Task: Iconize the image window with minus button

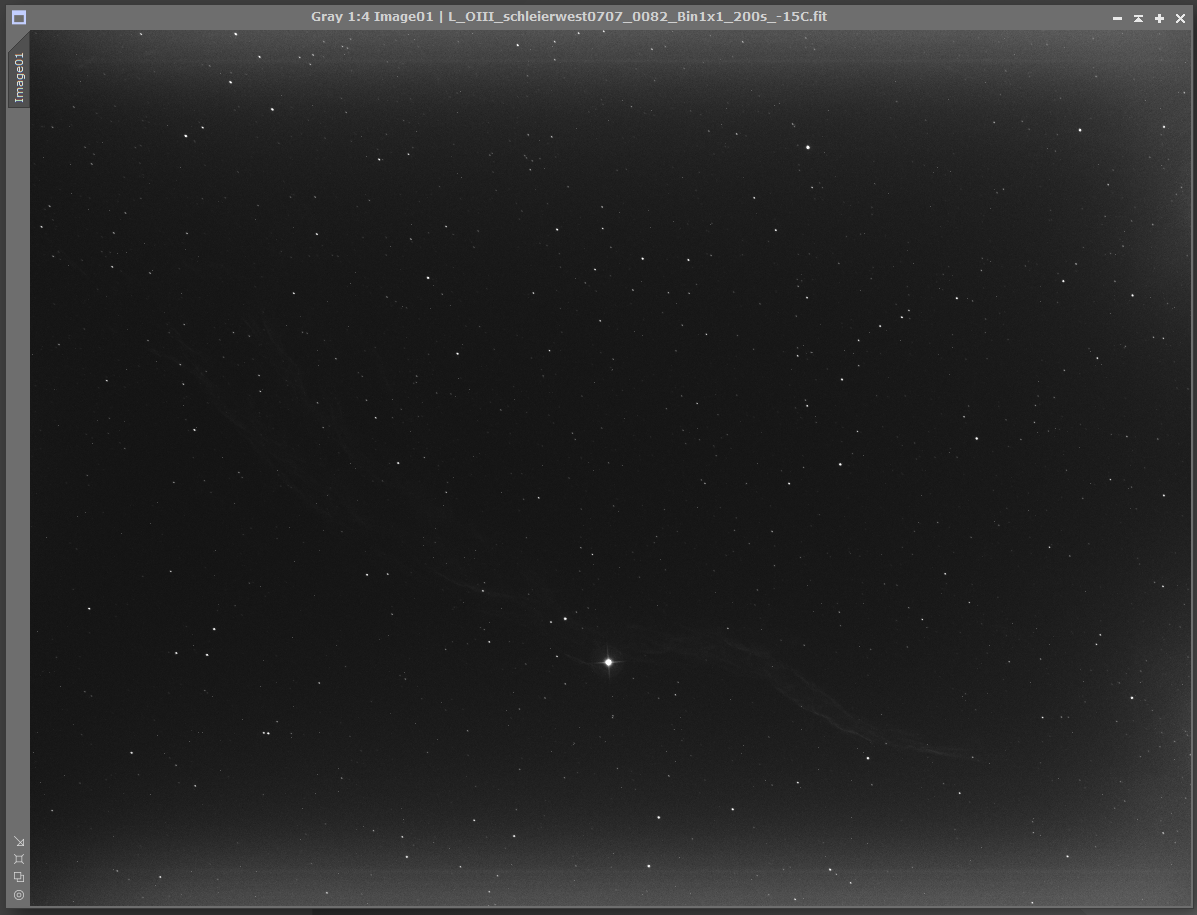Action: [1117, 18]
